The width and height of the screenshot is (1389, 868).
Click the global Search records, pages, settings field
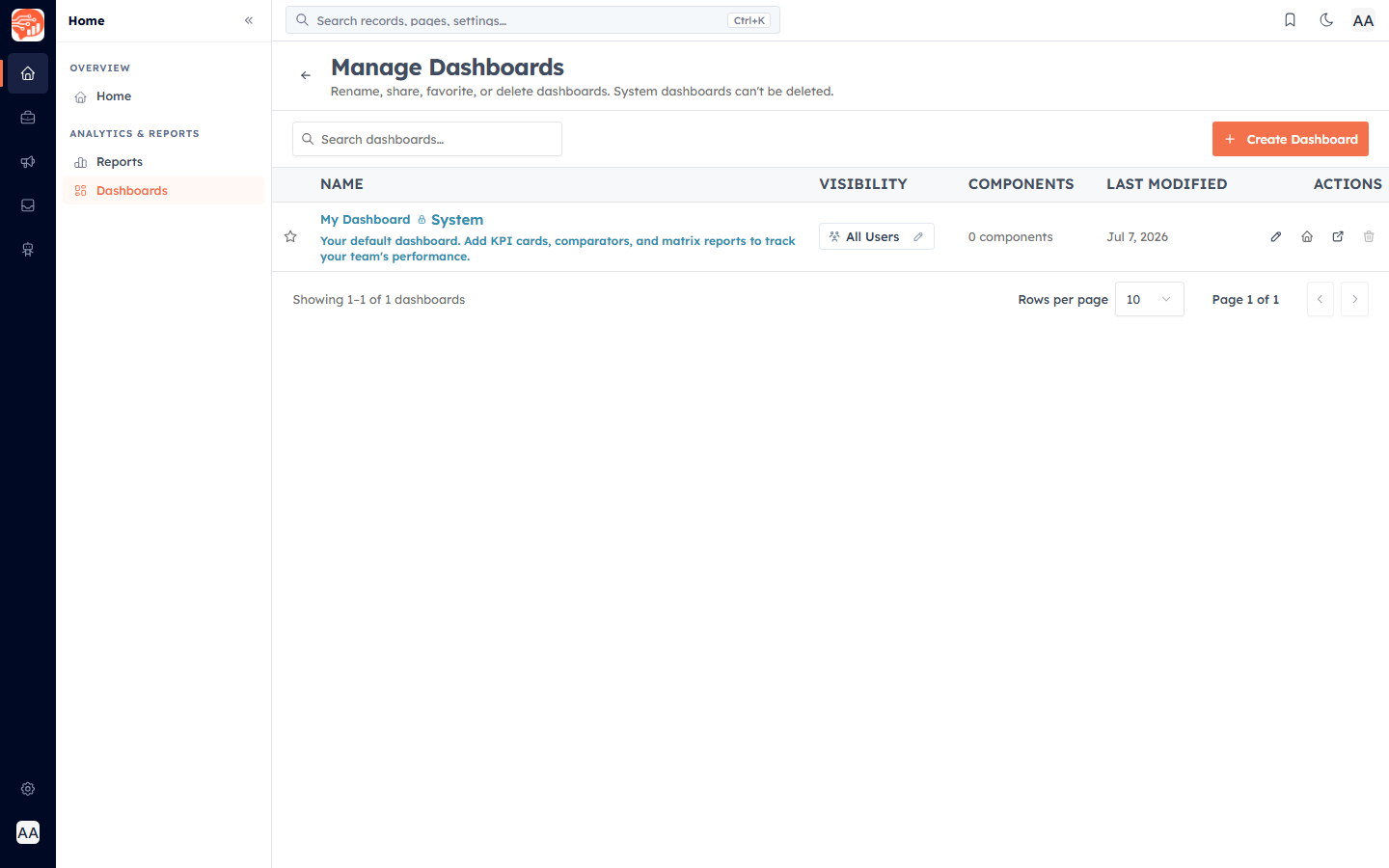[x=532, y=20]
